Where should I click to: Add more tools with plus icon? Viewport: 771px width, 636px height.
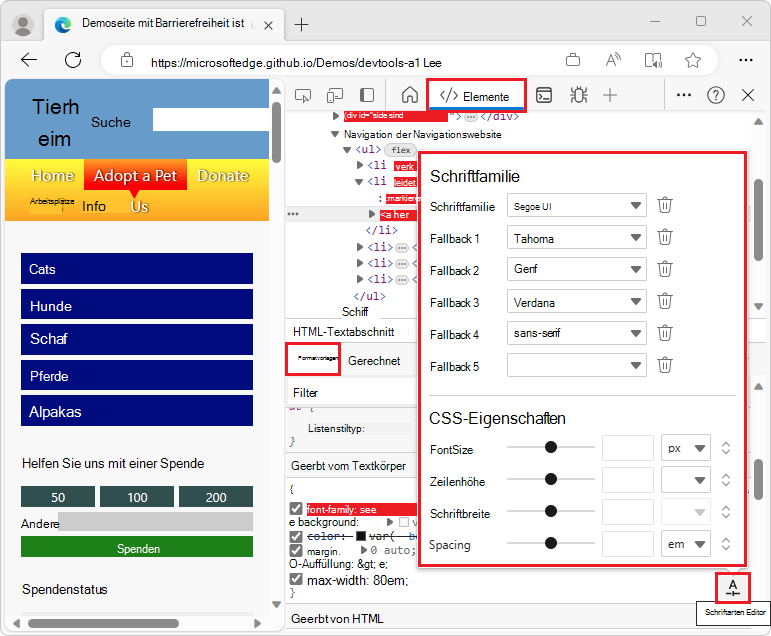coord(610,95)
